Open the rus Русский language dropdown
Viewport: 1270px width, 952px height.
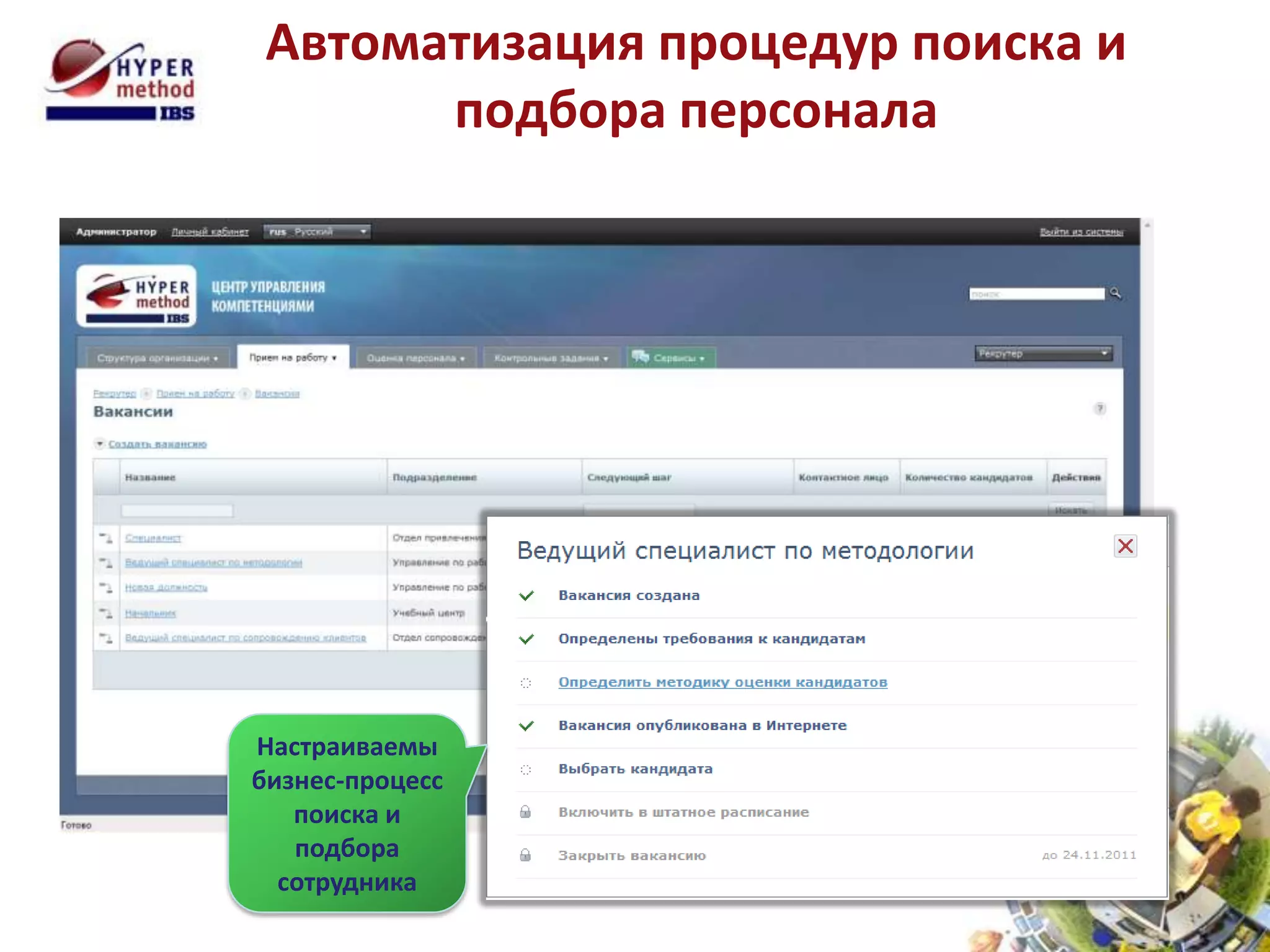(x=317, y=232)
